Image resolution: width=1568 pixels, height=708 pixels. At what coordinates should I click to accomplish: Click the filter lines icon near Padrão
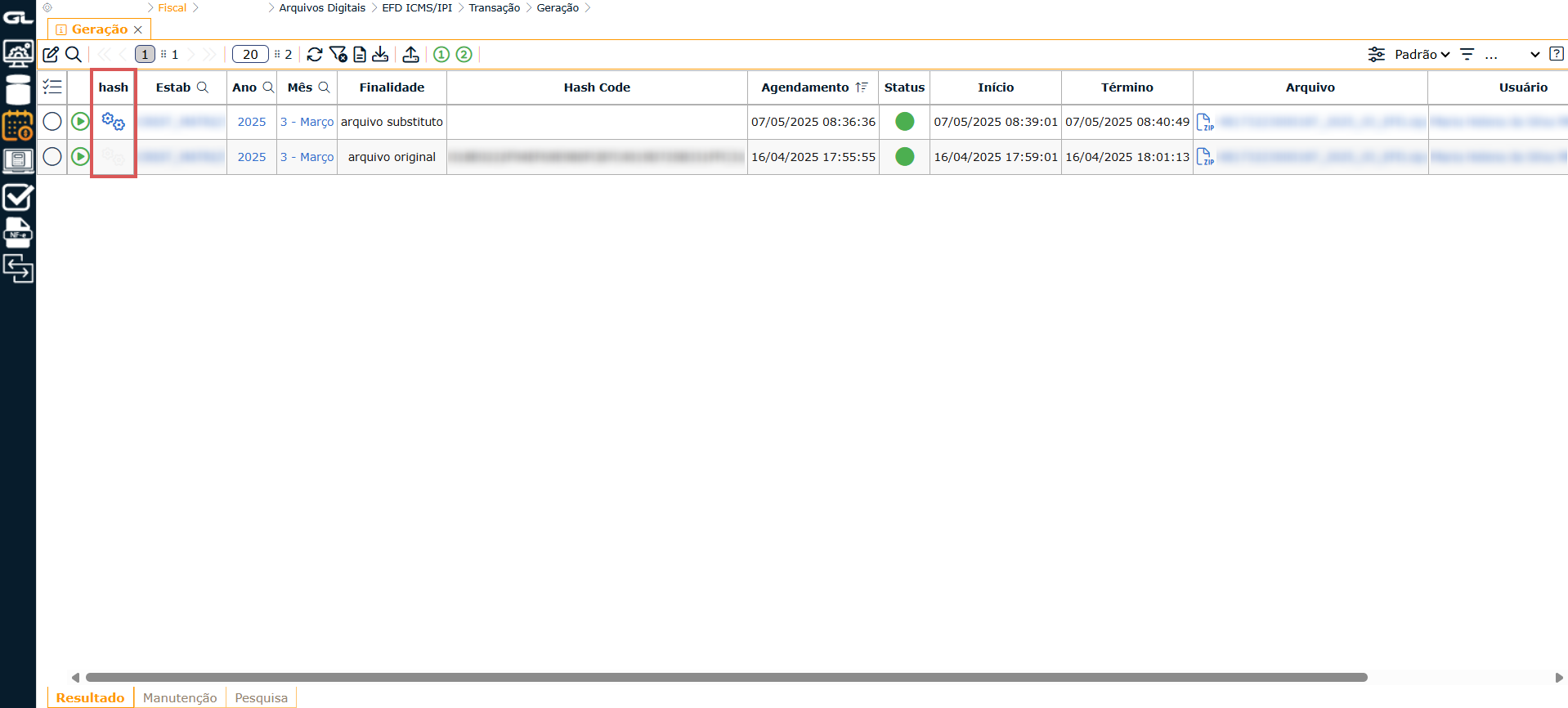(x=1467, y=54)
